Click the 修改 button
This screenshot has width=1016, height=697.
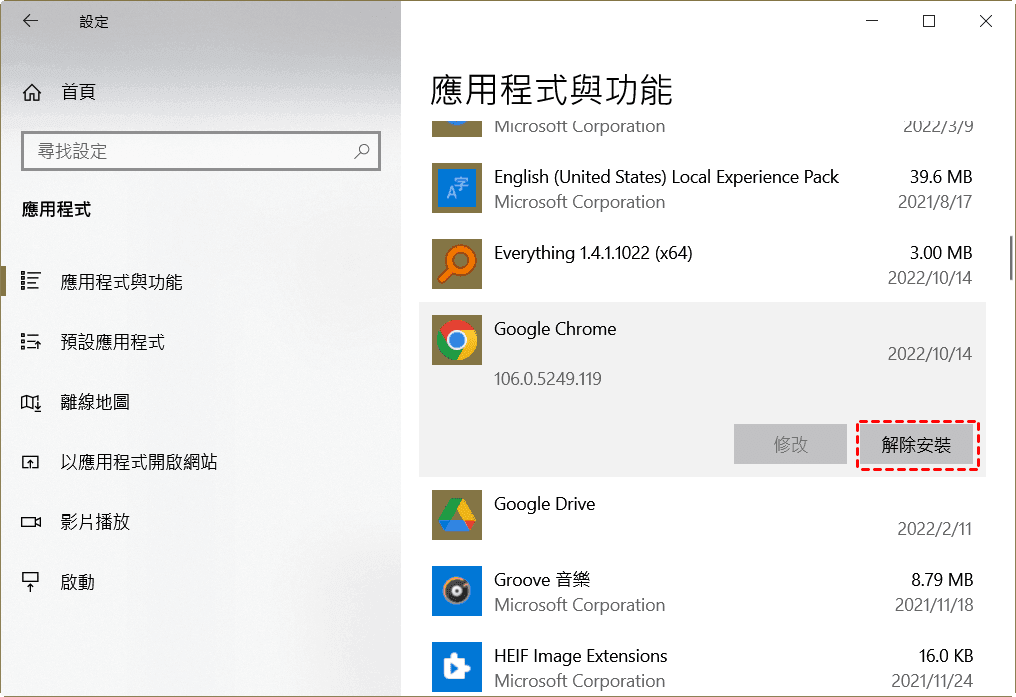[x=790, y=445]
